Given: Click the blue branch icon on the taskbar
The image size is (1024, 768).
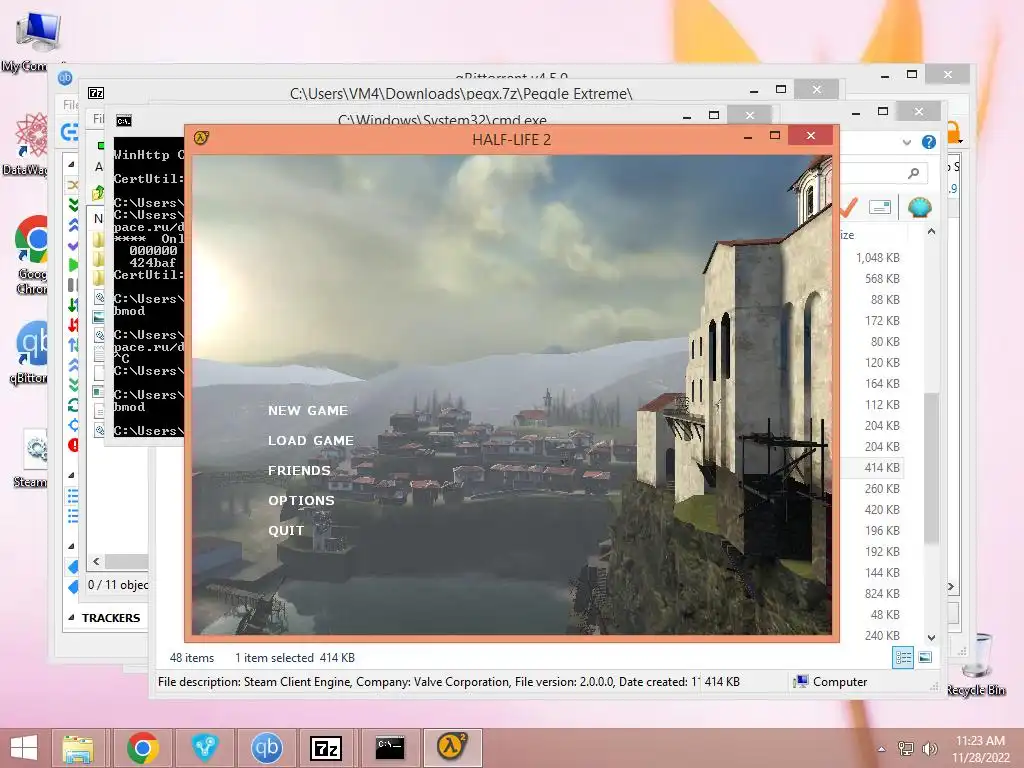Looking at the screenshot, I should [x=204, y=748].
